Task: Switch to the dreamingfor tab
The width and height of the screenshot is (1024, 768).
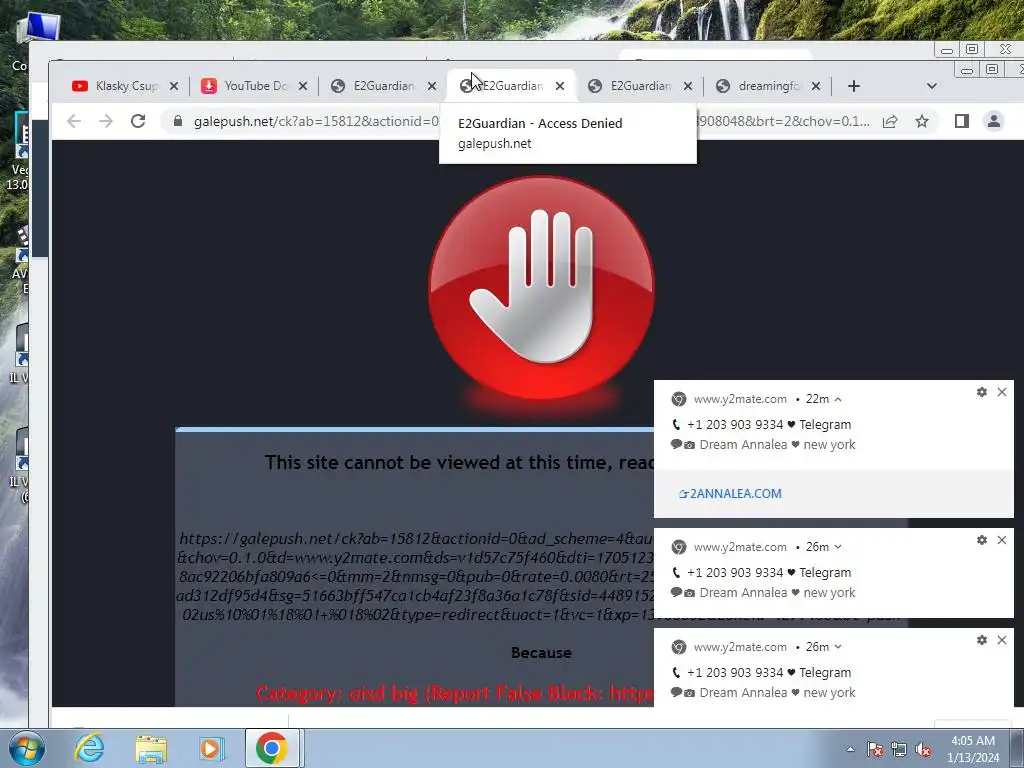Action: point(758,86)
